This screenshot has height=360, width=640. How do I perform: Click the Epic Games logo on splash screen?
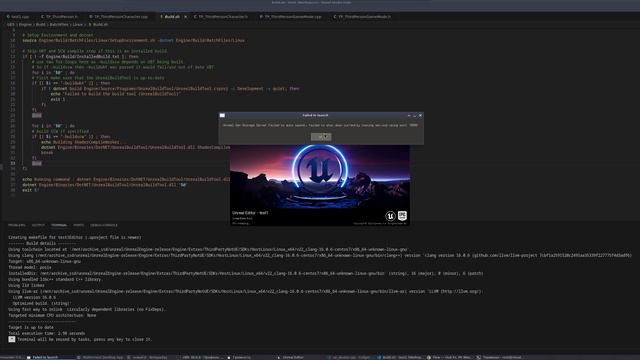pos(402,216)
